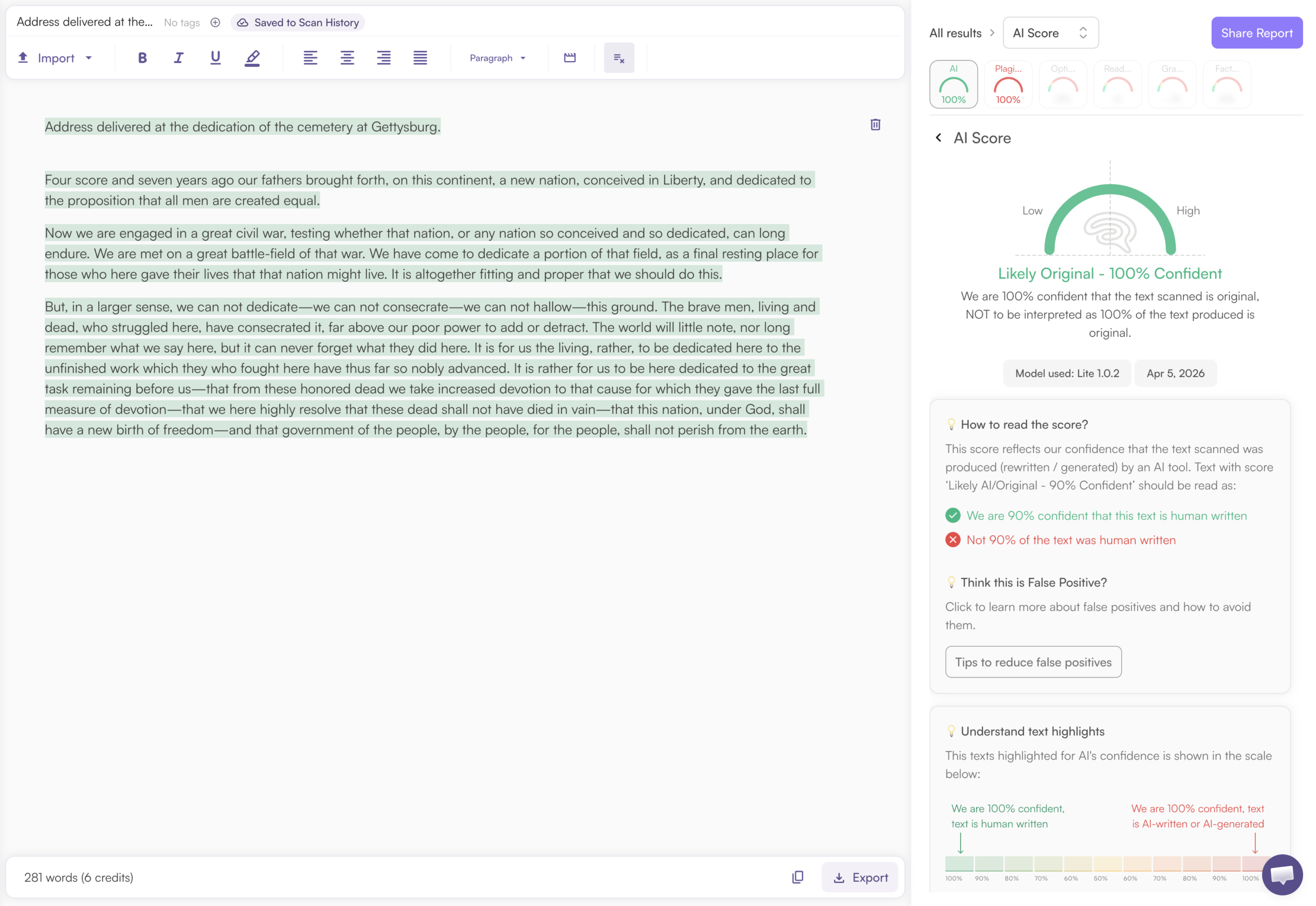Justify the text alignment

[420, 58]
